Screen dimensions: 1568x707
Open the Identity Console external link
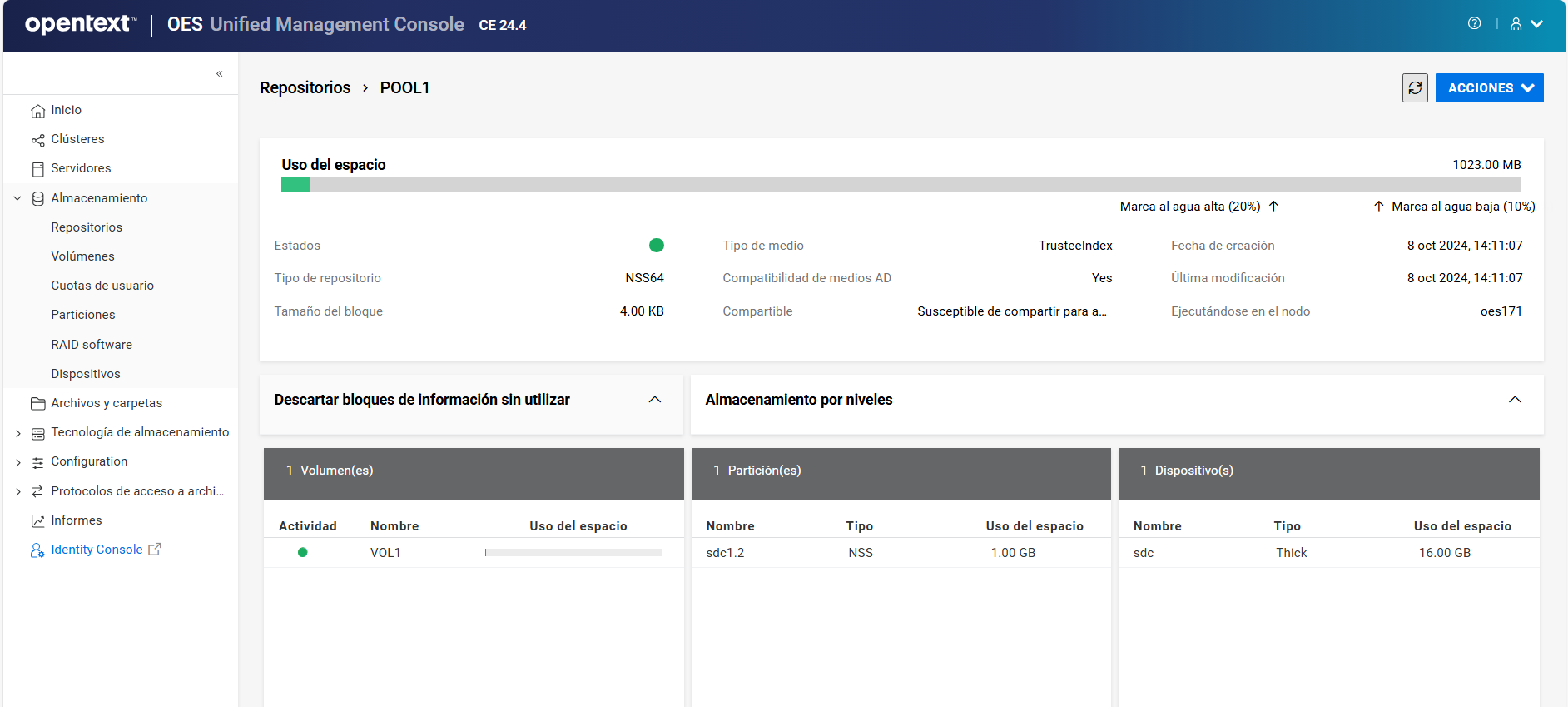tap(97, 550)
